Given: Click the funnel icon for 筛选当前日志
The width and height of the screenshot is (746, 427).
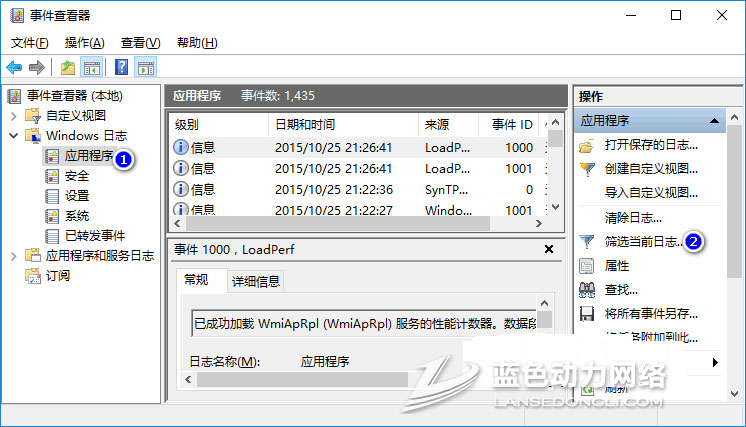Looking at the screenshot, I should click(587, 242).
